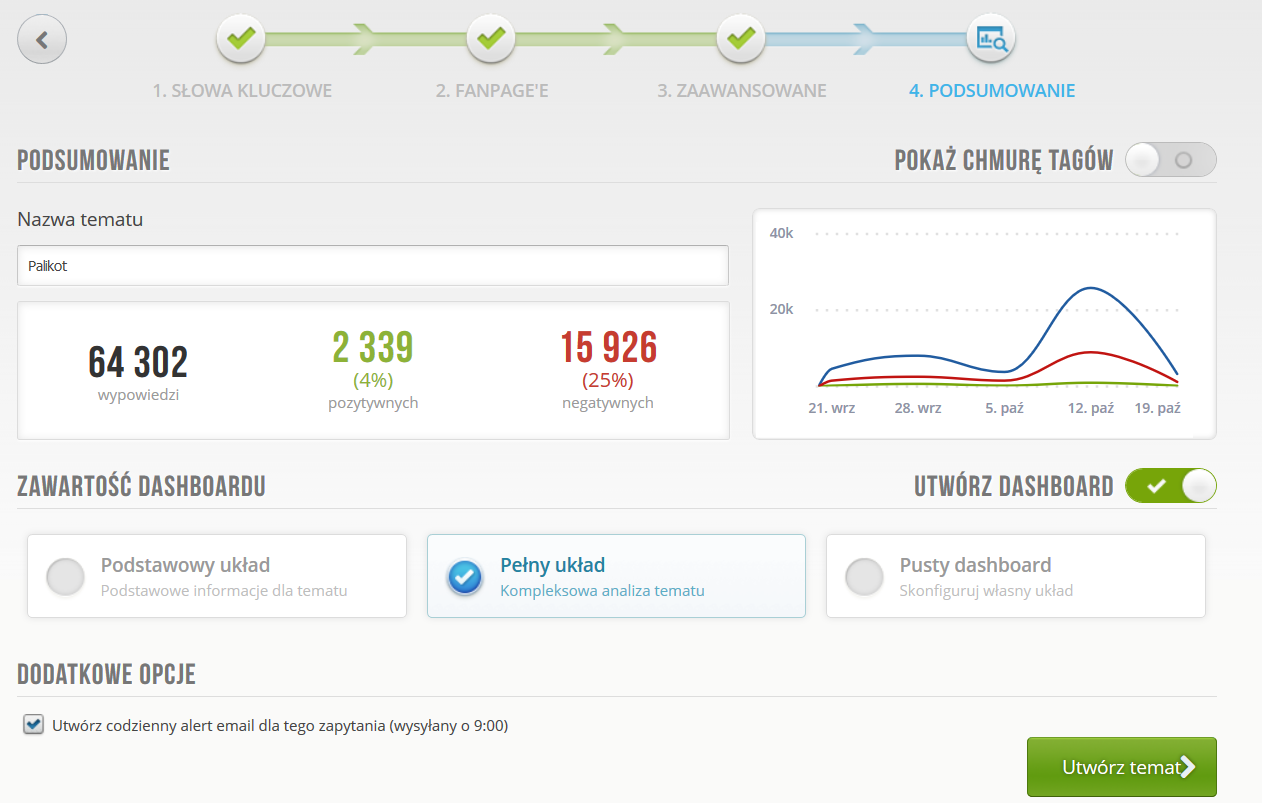Turn off the Utwórz dashboard switch
Image resolution: width=1262 pixels, height=803 pixels.
pyautogui.click(x=1171, y=486)
